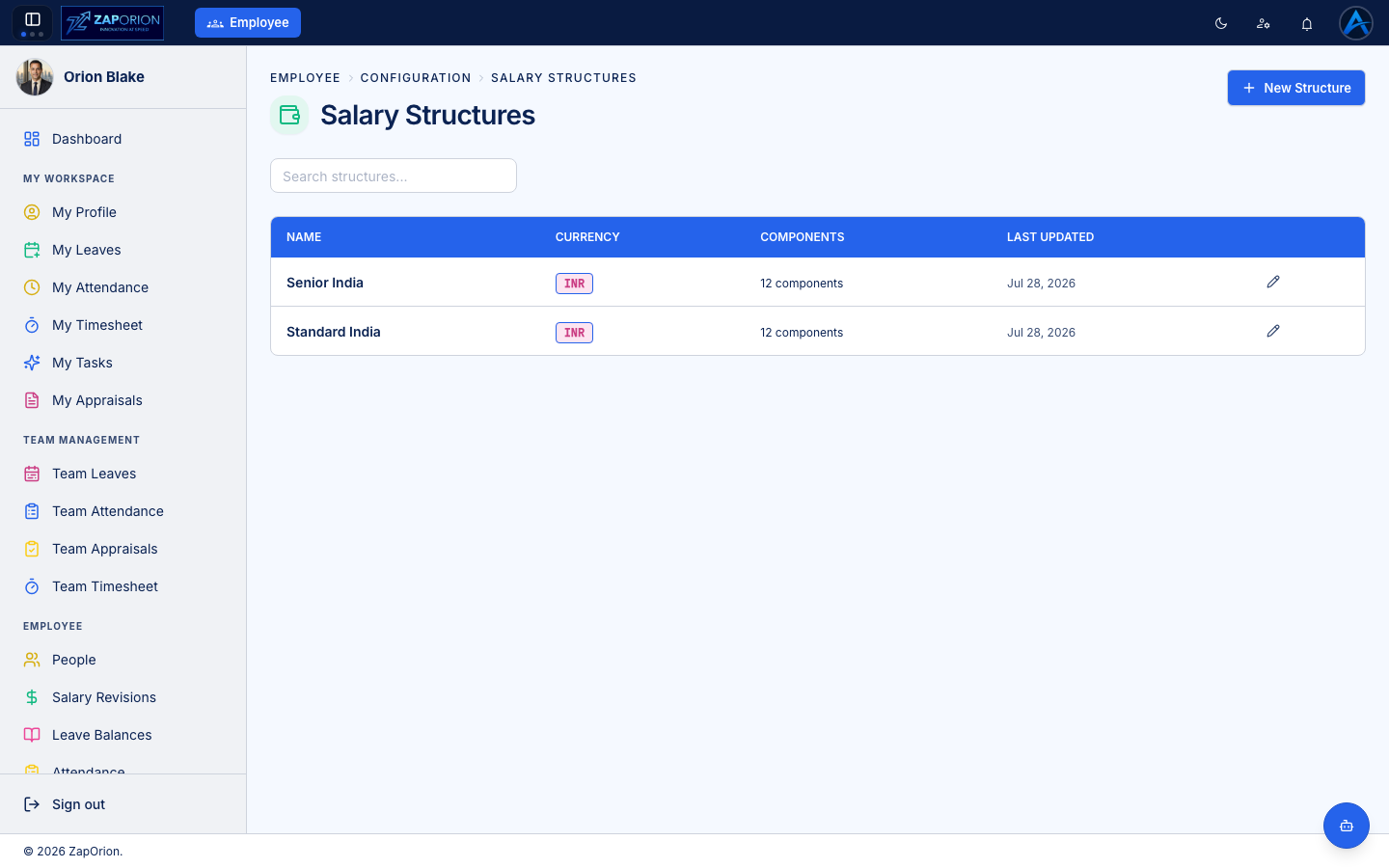Click 12 components in Standard India row
The width and height of the screenshot is (1389, 868).
pos(802,333)
